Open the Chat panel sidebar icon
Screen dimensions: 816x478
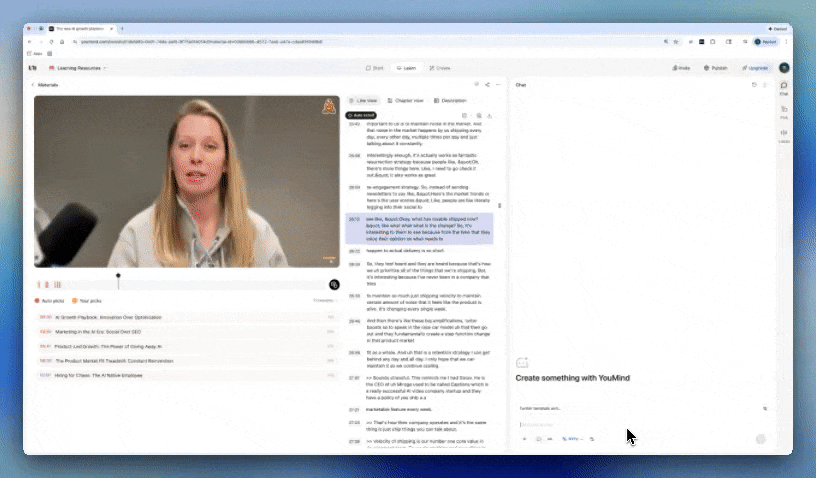(x=784, y=87)
